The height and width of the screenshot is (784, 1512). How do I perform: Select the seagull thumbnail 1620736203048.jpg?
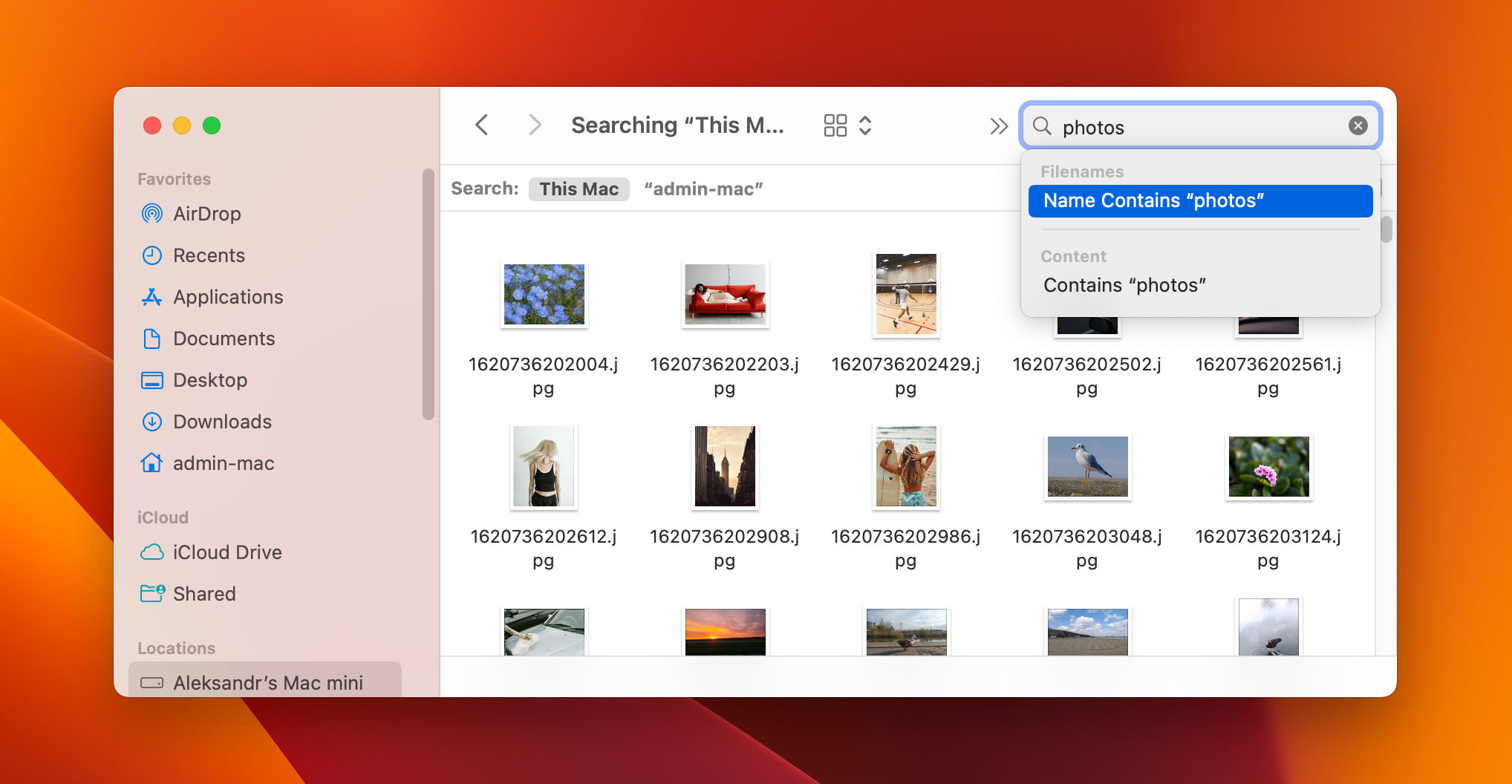click(1087, 466)
